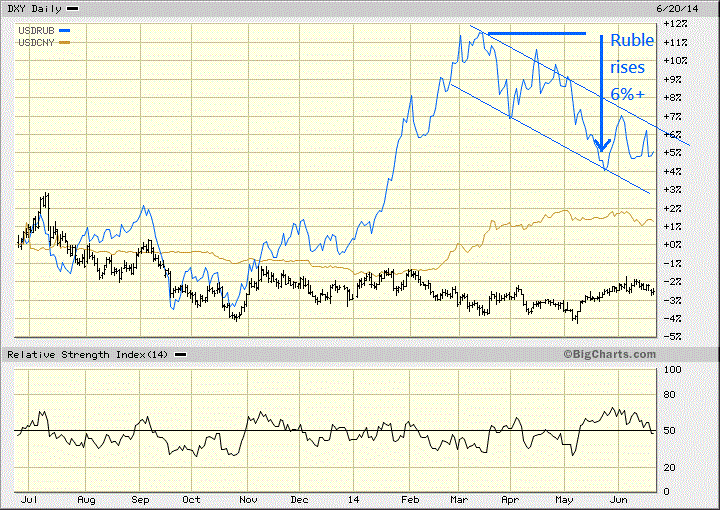Select the USDCNY legend label
The height and width of the screenshot is (510, 720).
click(37, 44)
